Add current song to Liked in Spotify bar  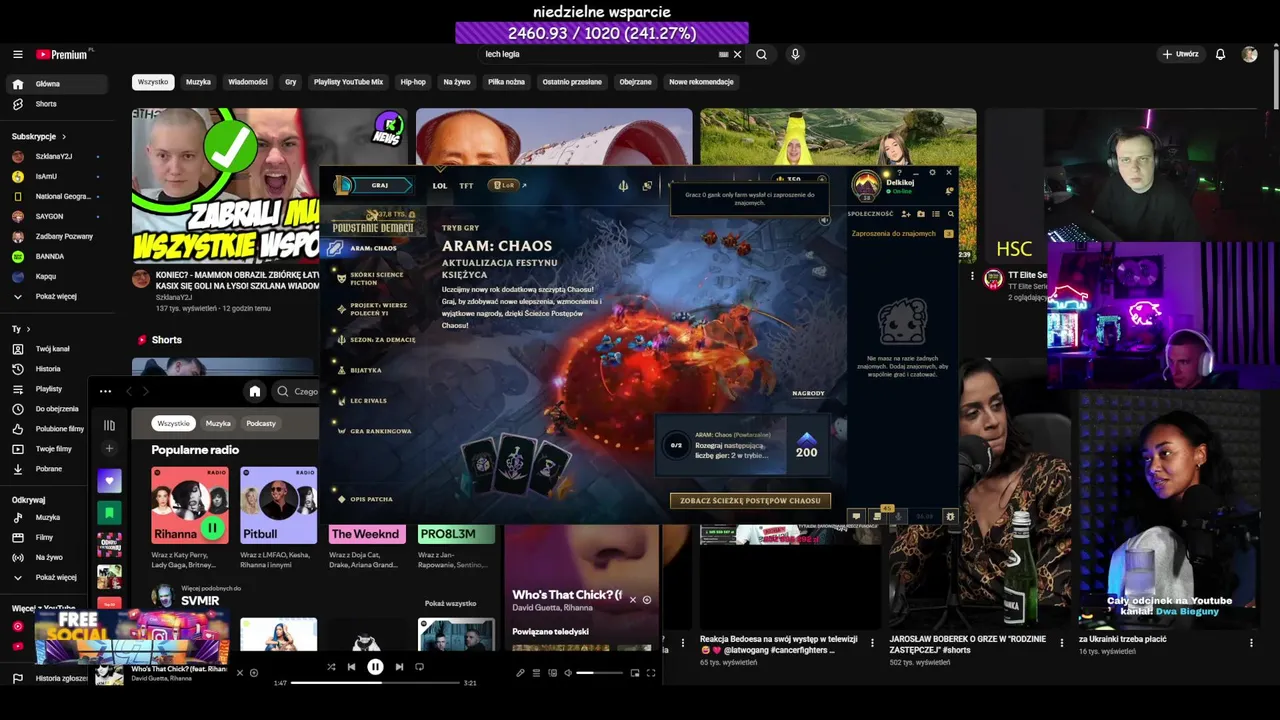[x=253, y=673]
